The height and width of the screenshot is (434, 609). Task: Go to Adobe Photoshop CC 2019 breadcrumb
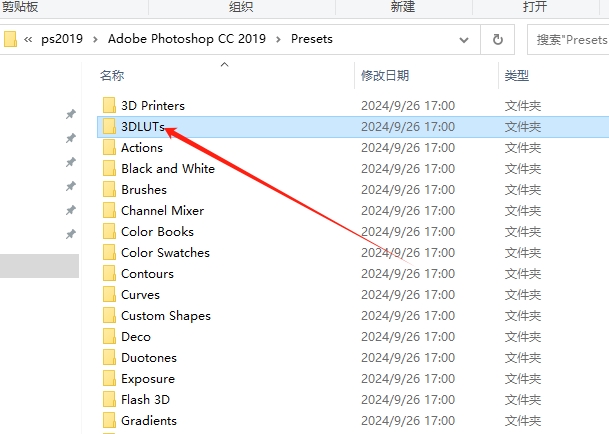pos(187,39)
